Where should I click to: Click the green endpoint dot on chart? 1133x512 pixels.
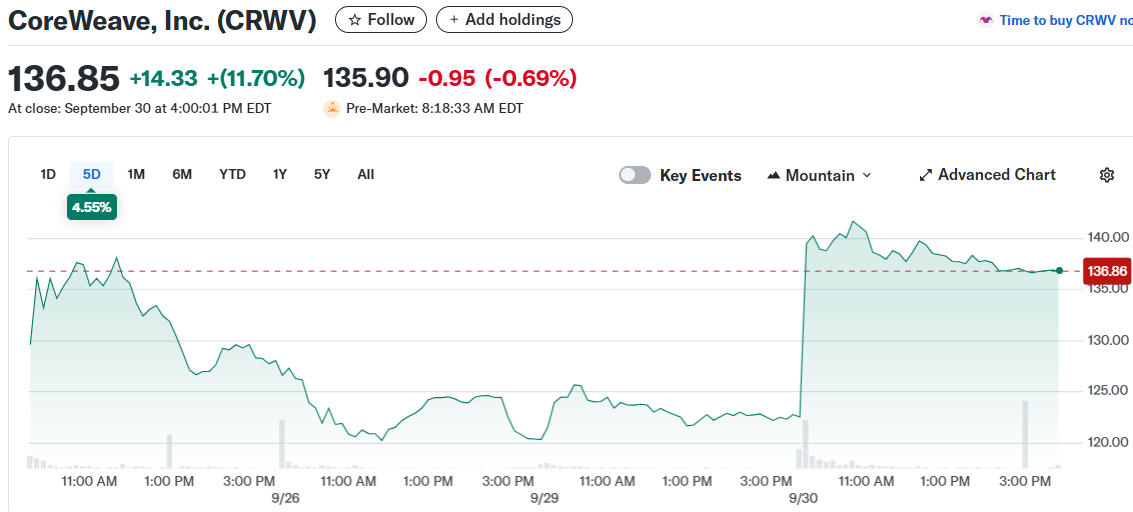click(x=1059, y=270)
